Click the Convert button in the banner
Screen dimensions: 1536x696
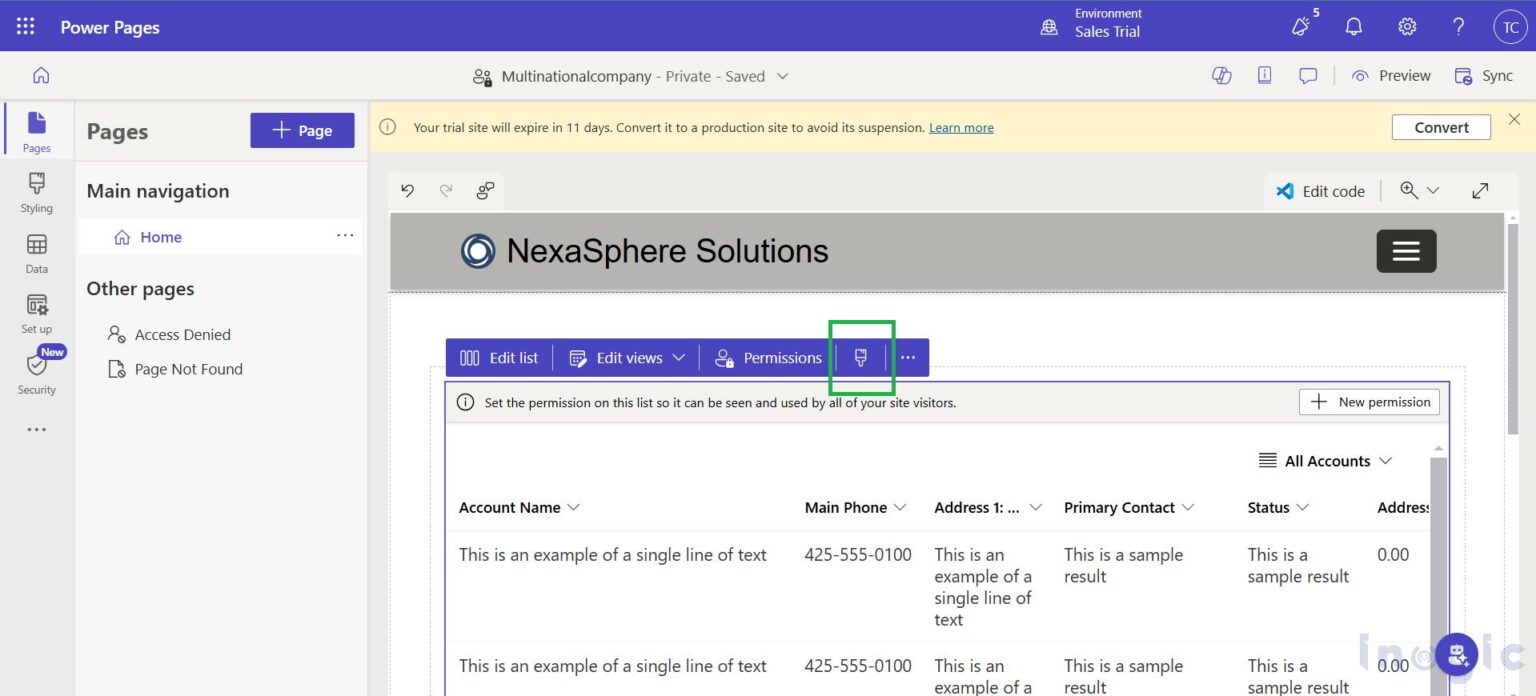[x=1440, y=127]
